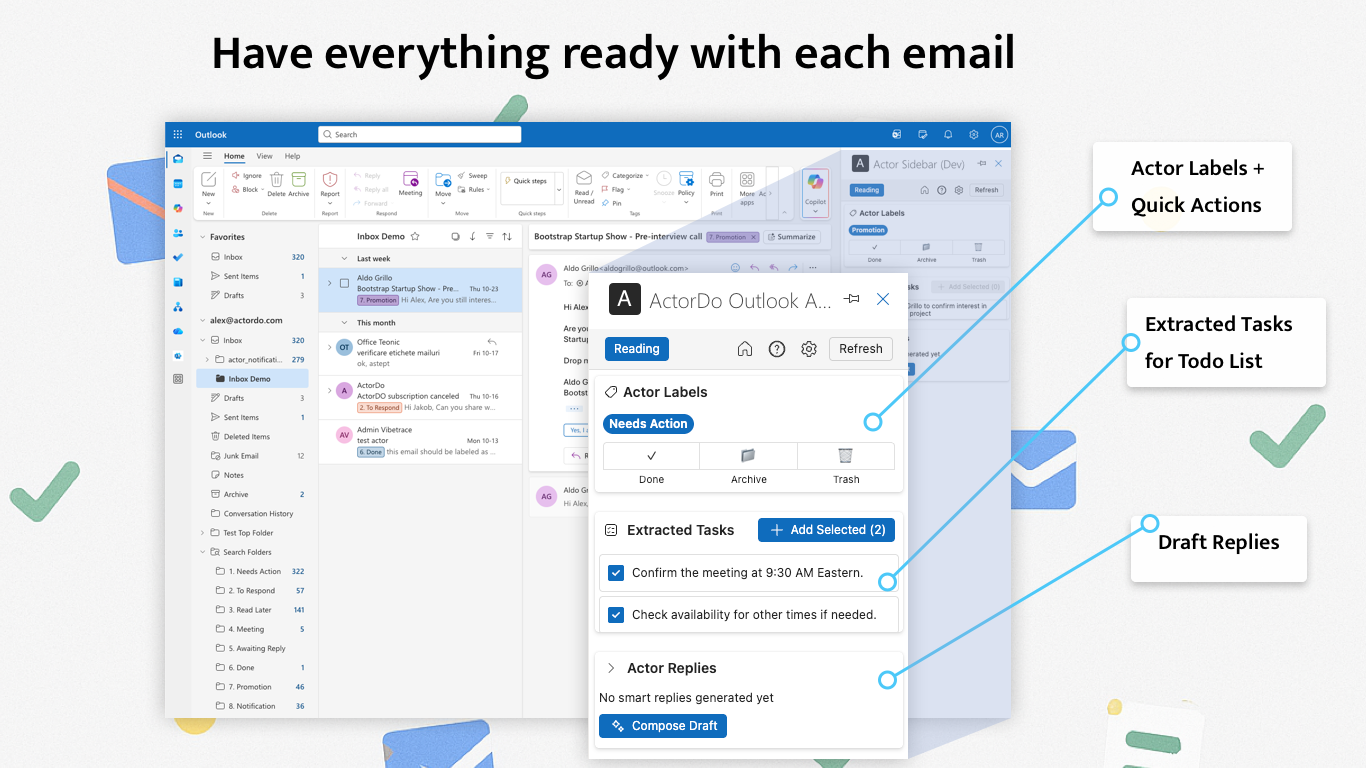This screenshot has width=1366, height=768.
Task: Switch to the View tab
Action: click(x=264, y=156)
